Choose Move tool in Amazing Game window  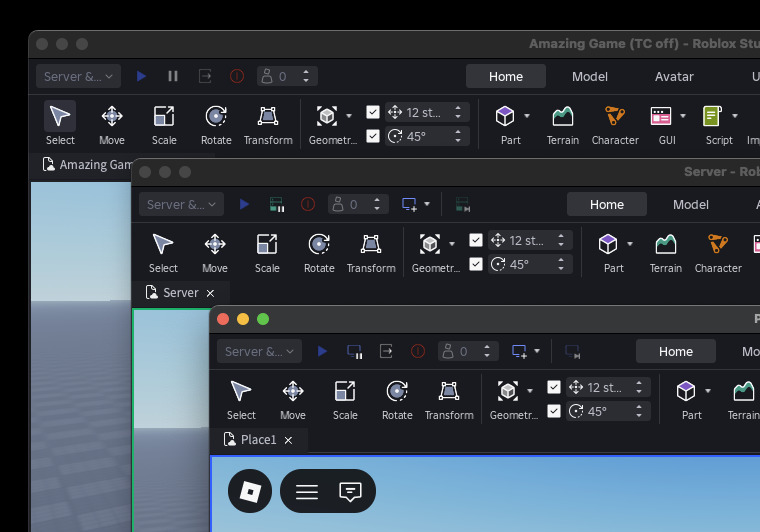pyautogui.click(x=112, y=123)
